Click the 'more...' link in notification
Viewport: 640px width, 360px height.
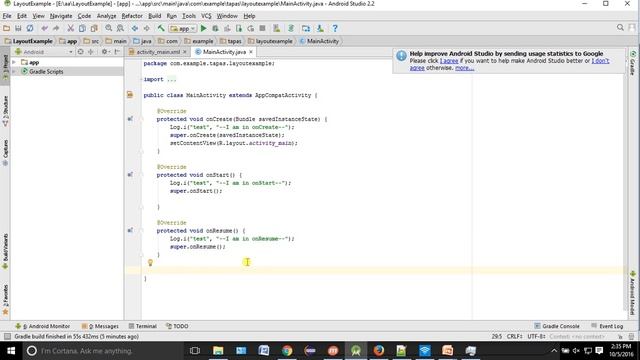[464, 68]
